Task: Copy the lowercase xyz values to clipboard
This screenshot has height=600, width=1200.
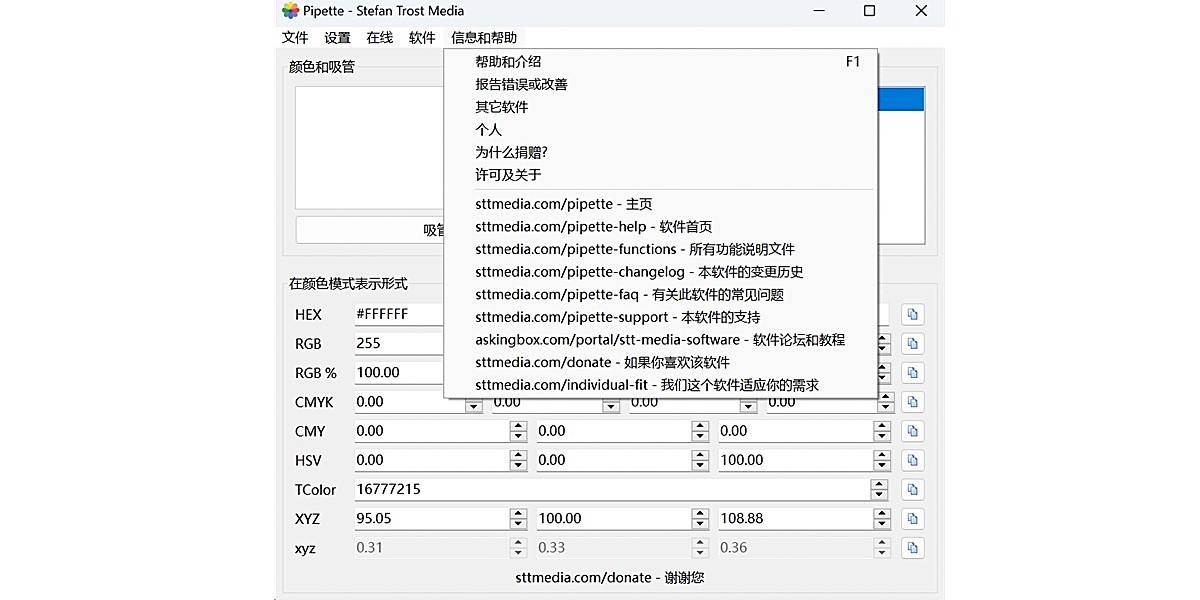Action: (x=911, y=547)
